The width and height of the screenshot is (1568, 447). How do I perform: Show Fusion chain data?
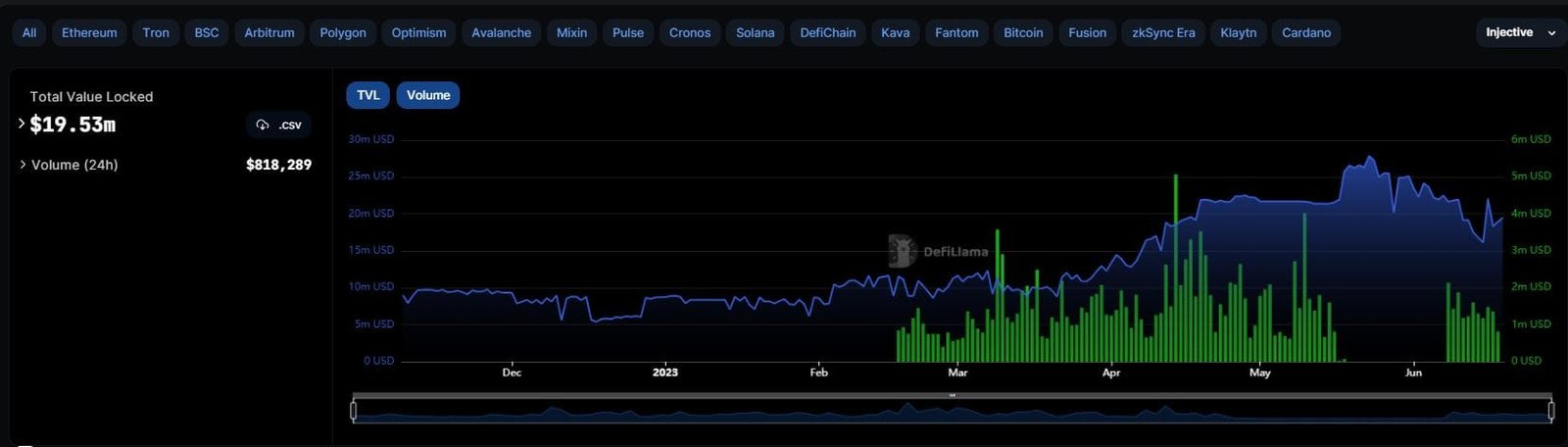tap(1087, 32)
